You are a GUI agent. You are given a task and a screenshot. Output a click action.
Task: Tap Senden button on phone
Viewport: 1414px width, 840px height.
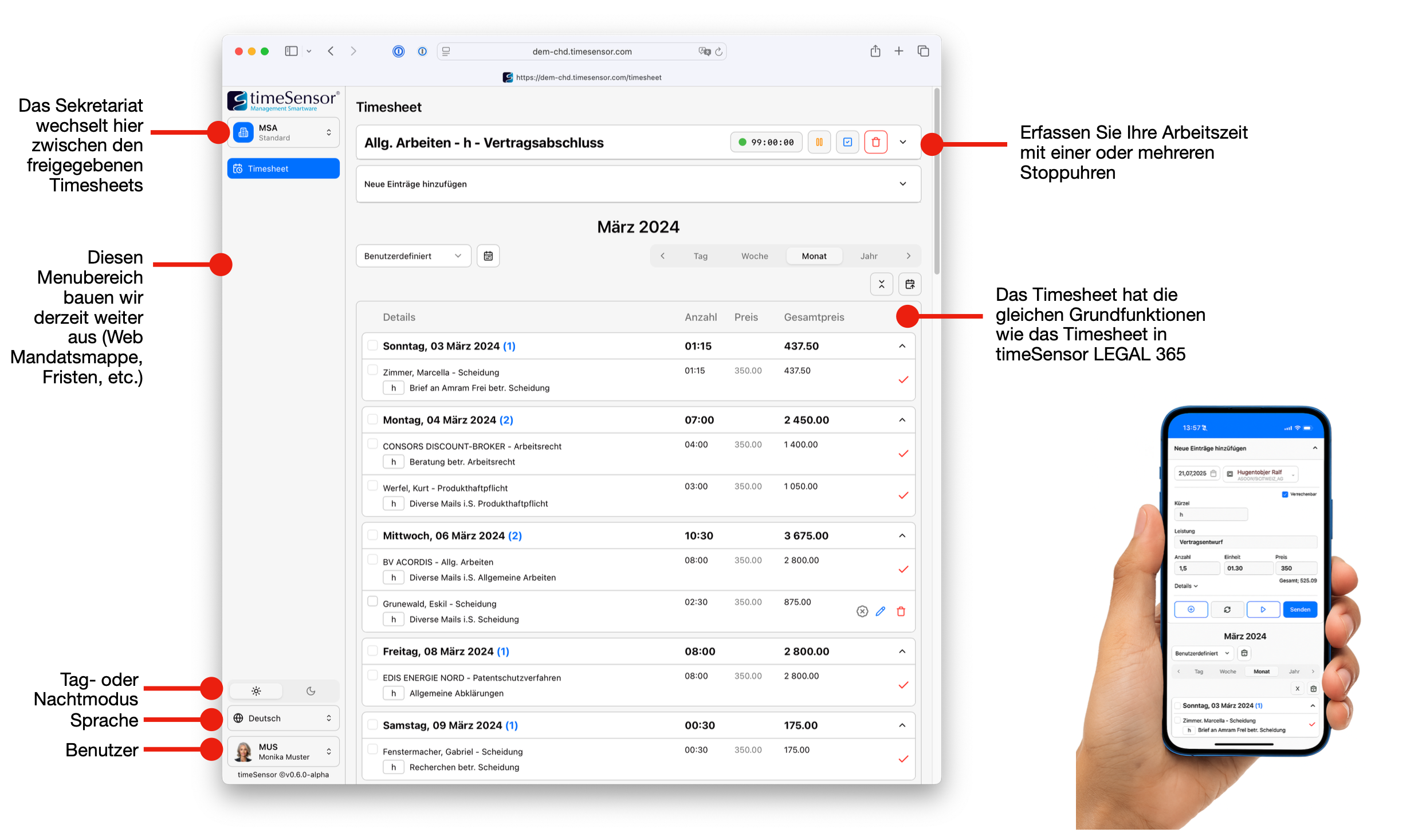(x=1300, y=610)
